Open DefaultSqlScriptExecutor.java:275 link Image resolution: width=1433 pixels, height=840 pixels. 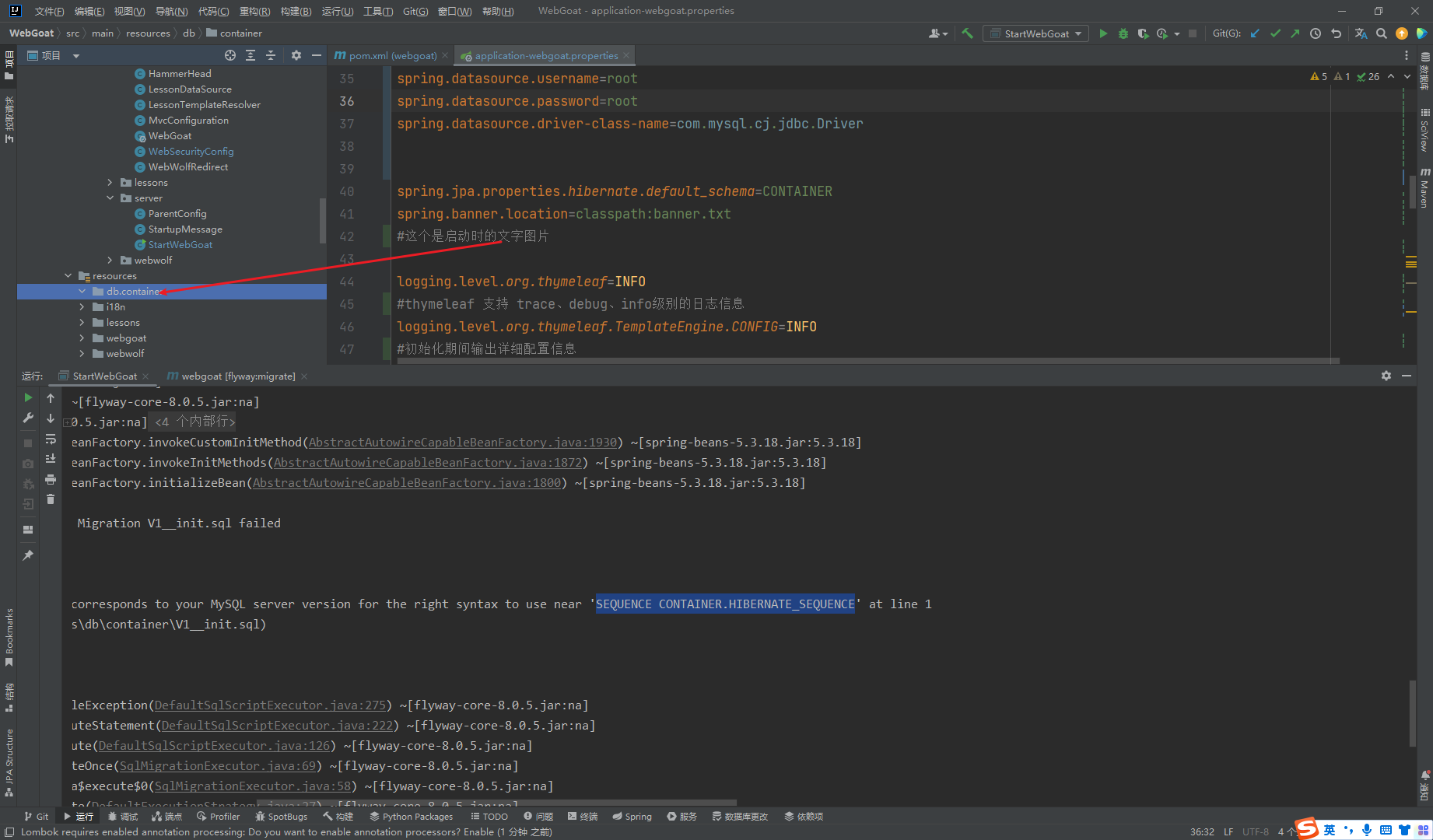pyautogui.click(x=271, y=705)
